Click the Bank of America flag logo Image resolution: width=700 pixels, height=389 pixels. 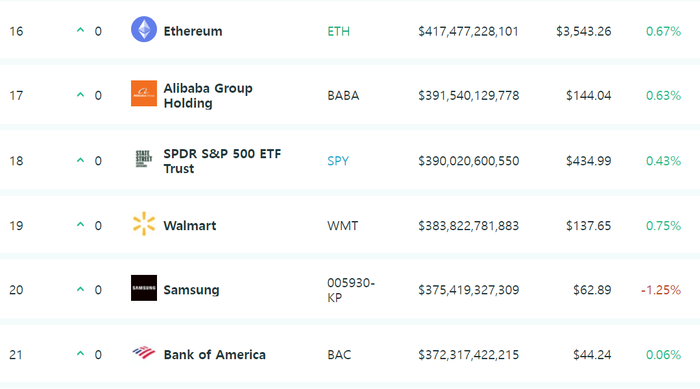(144, 353)
